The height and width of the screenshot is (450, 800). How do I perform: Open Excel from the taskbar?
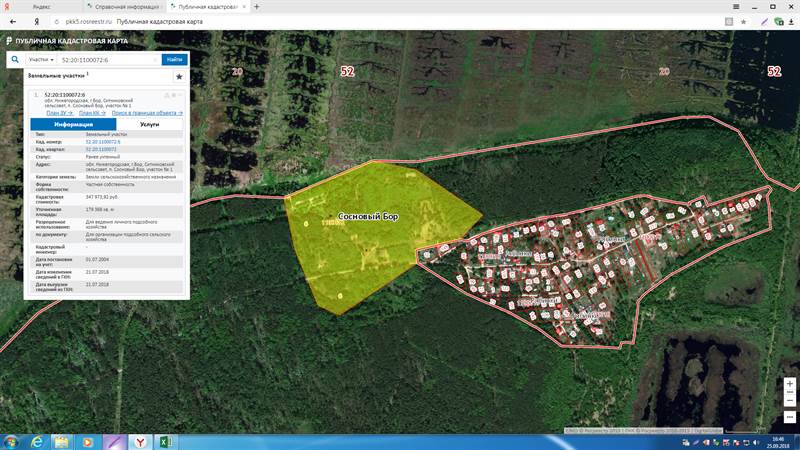pyautogui.click(x=167, y=440)
